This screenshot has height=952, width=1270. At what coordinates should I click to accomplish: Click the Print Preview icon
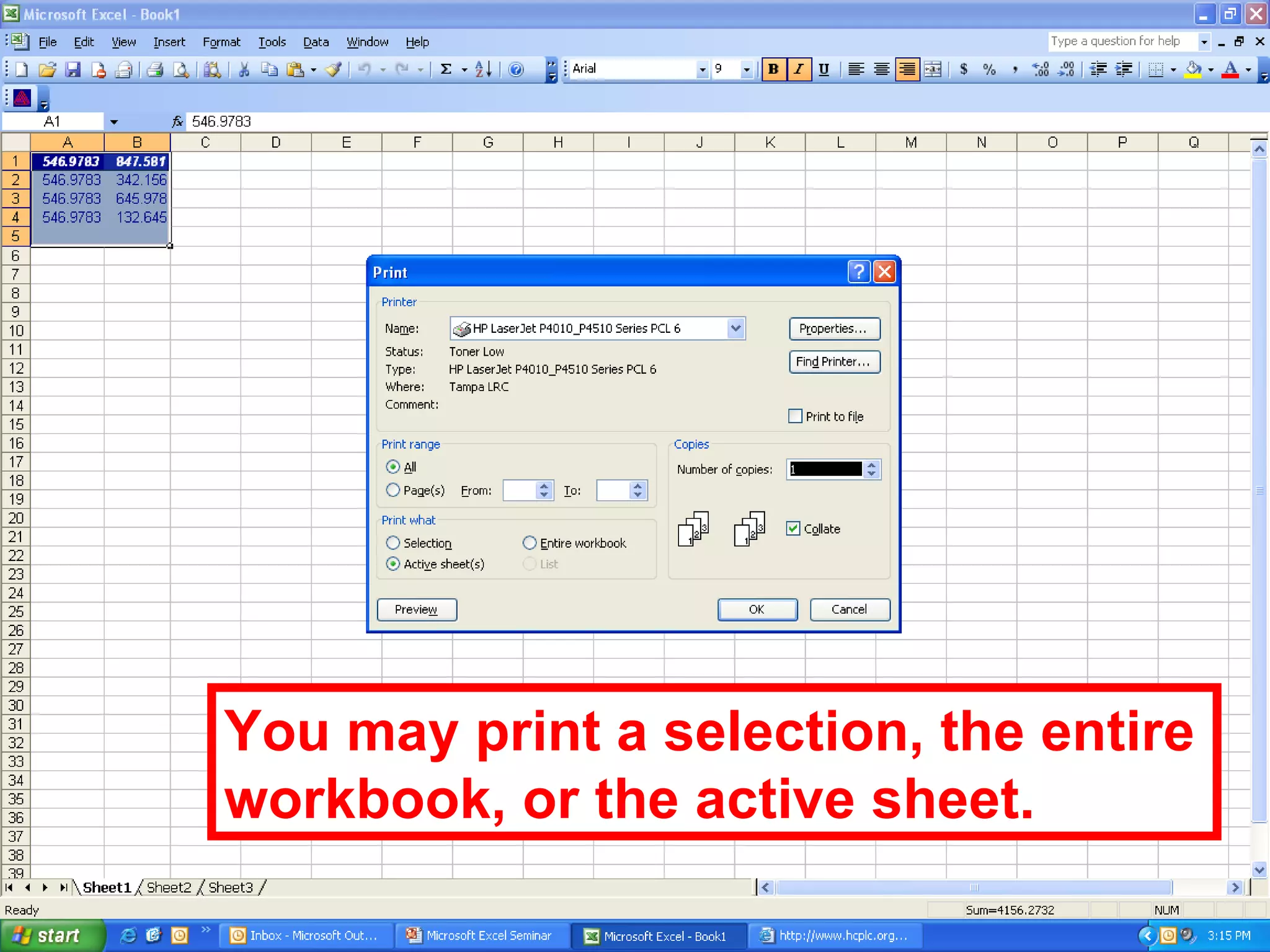pos(181,69)
